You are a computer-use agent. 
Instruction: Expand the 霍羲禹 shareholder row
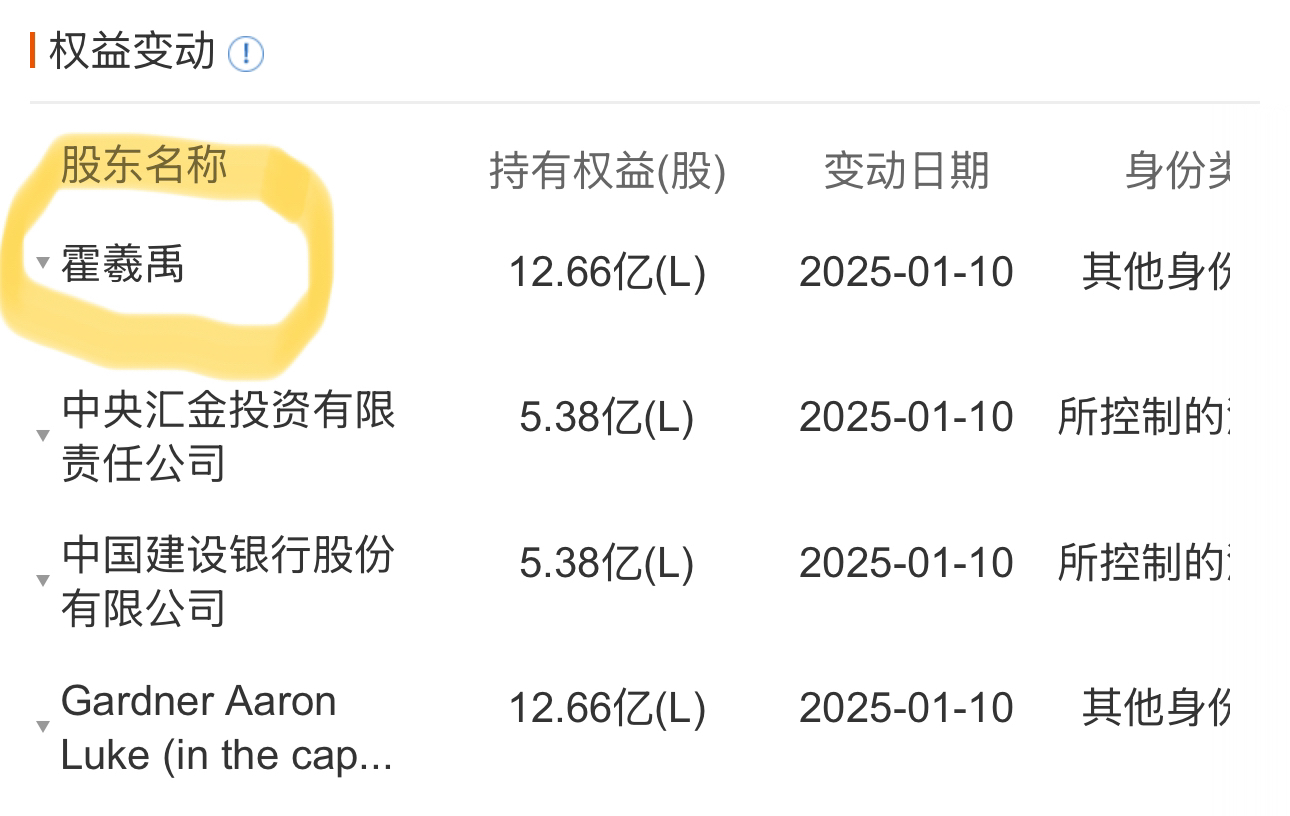click(43, 264)
